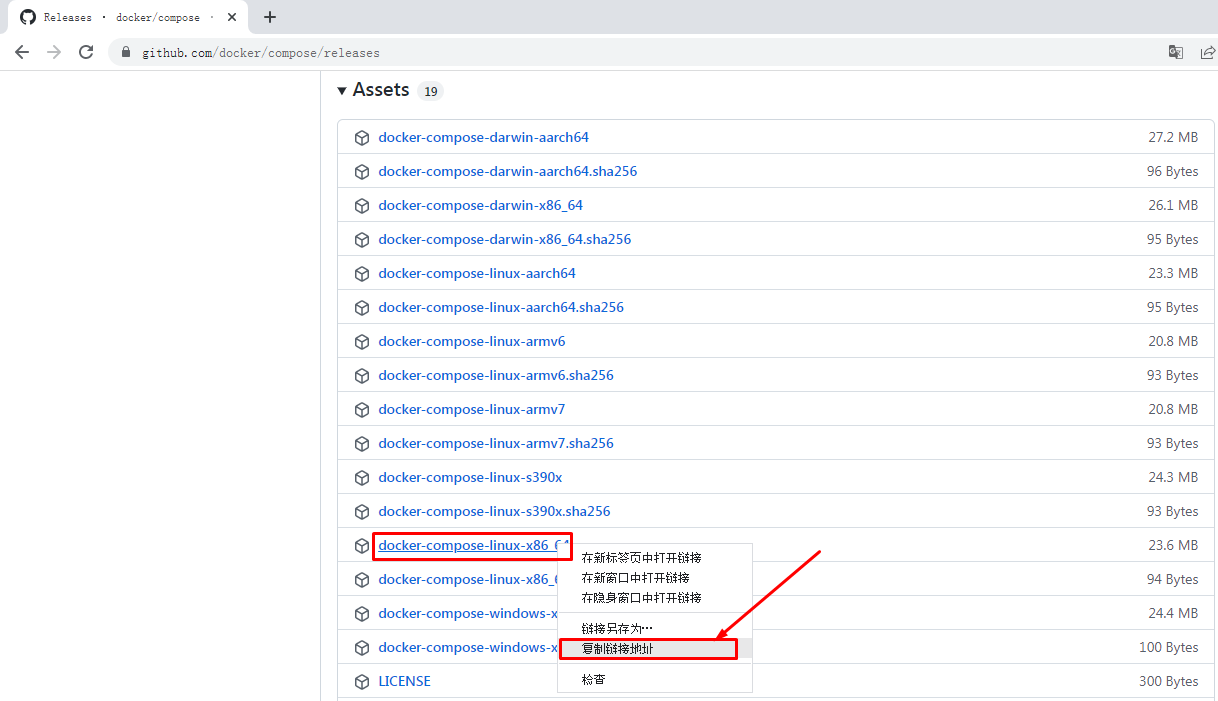Click the share page icon in address bar
This screenshot has height=701, width=1218.
click(1207, 52)
